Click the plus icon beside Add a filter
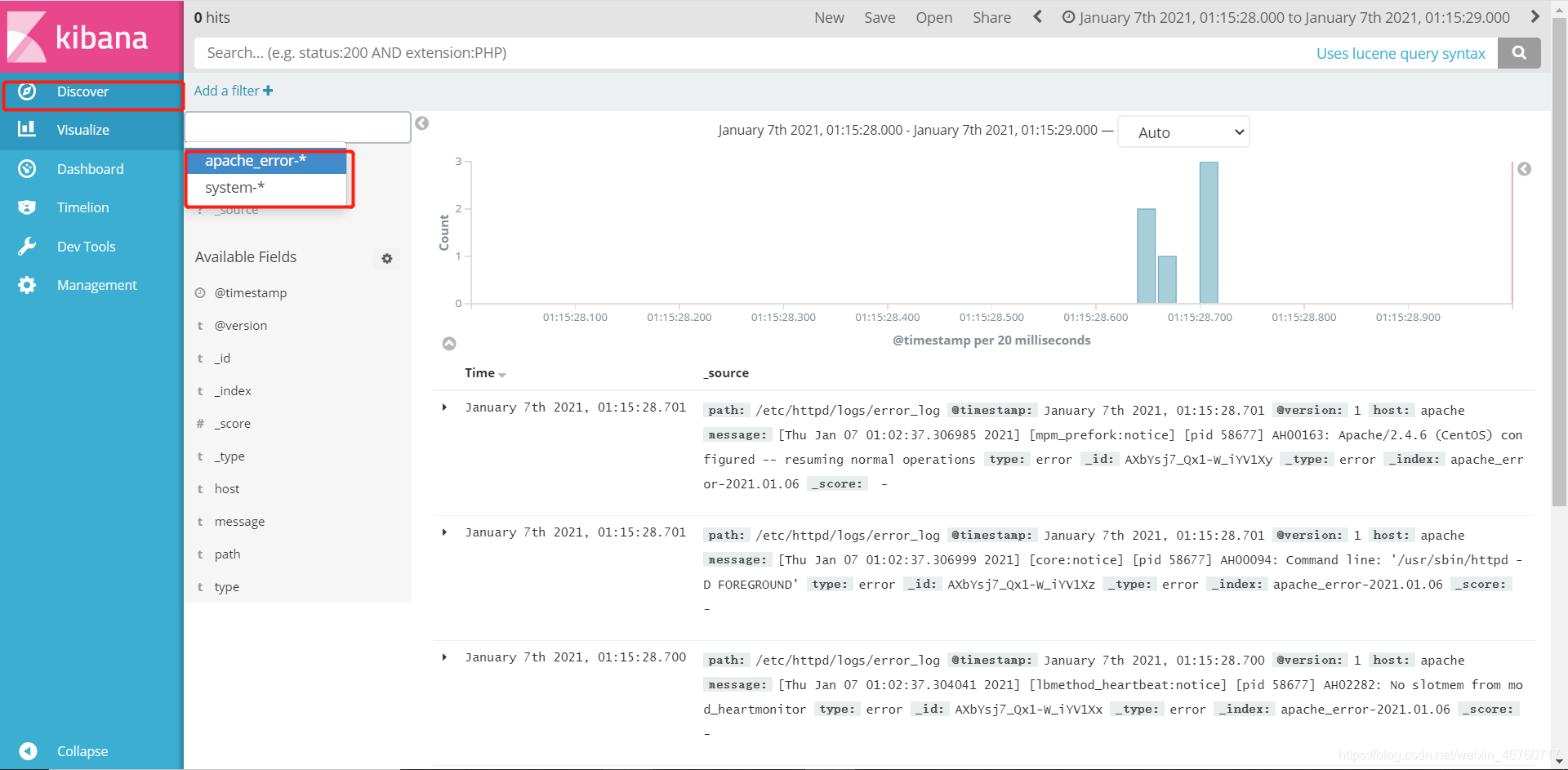The width and height of the screenshot is (1568, 770). click(x=268, y=91)
